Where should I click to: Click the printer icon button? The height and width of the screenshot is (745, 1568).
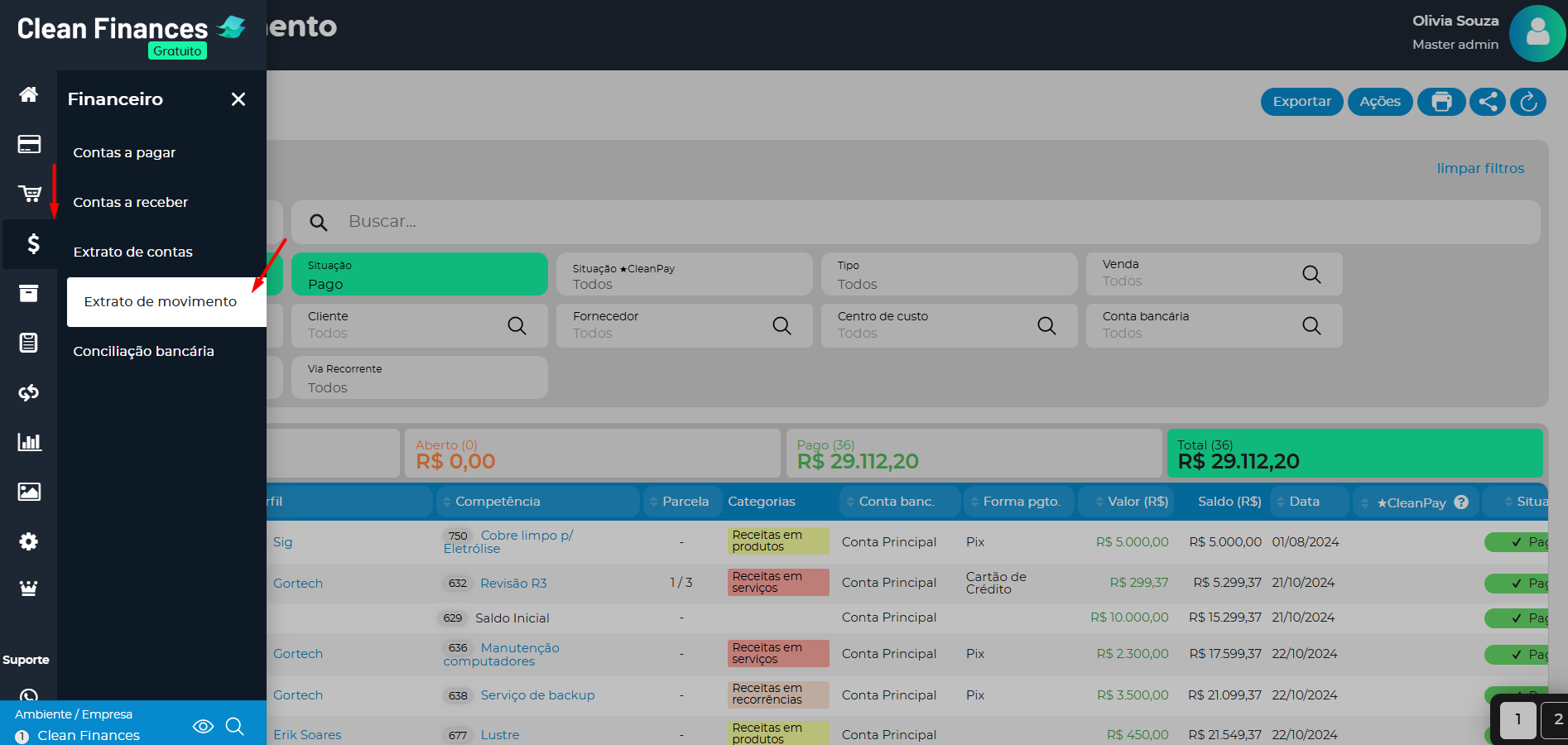pos(1441,102)
